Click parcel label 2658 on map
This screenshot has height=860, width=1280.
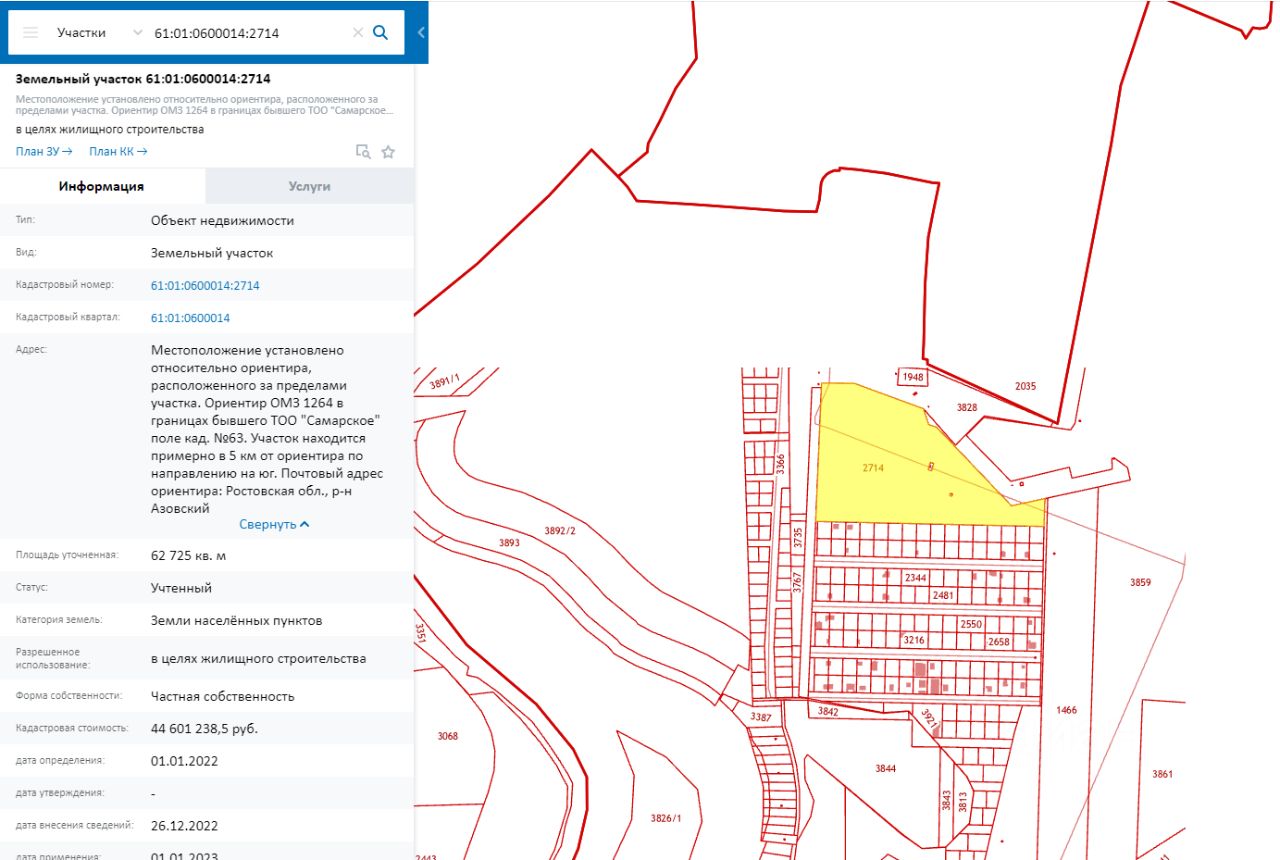coord(998,641)
